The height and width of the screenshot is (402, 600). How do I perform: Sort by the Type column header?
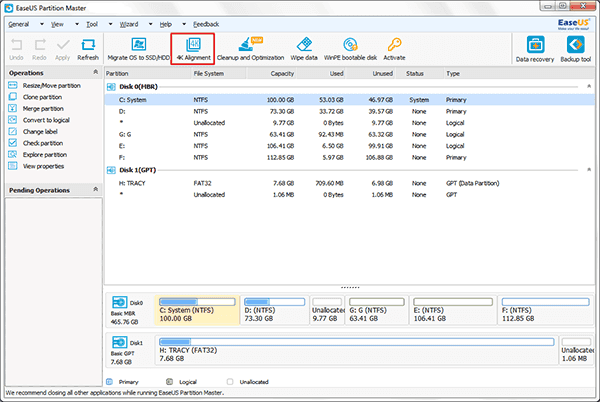[519, 73]
